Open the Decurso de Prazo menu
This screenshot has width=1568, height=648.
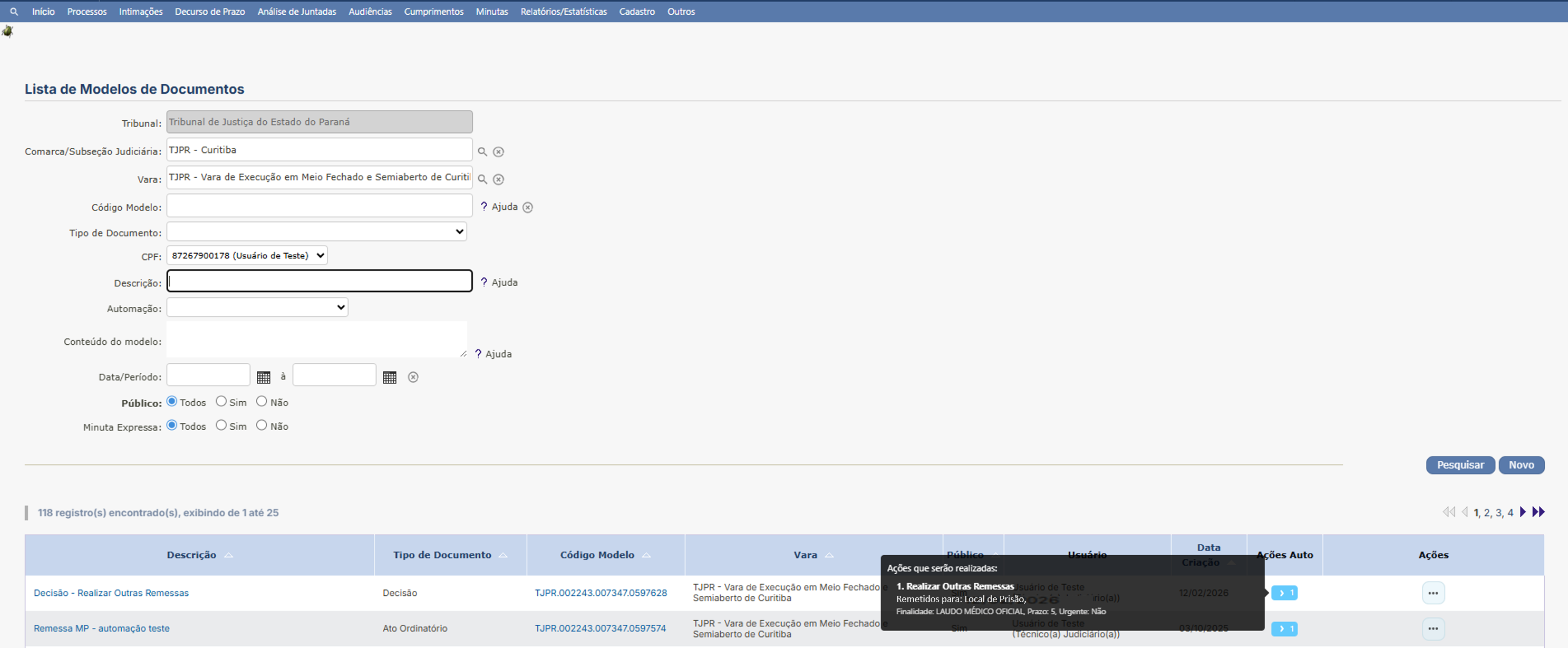click(210, 12)
